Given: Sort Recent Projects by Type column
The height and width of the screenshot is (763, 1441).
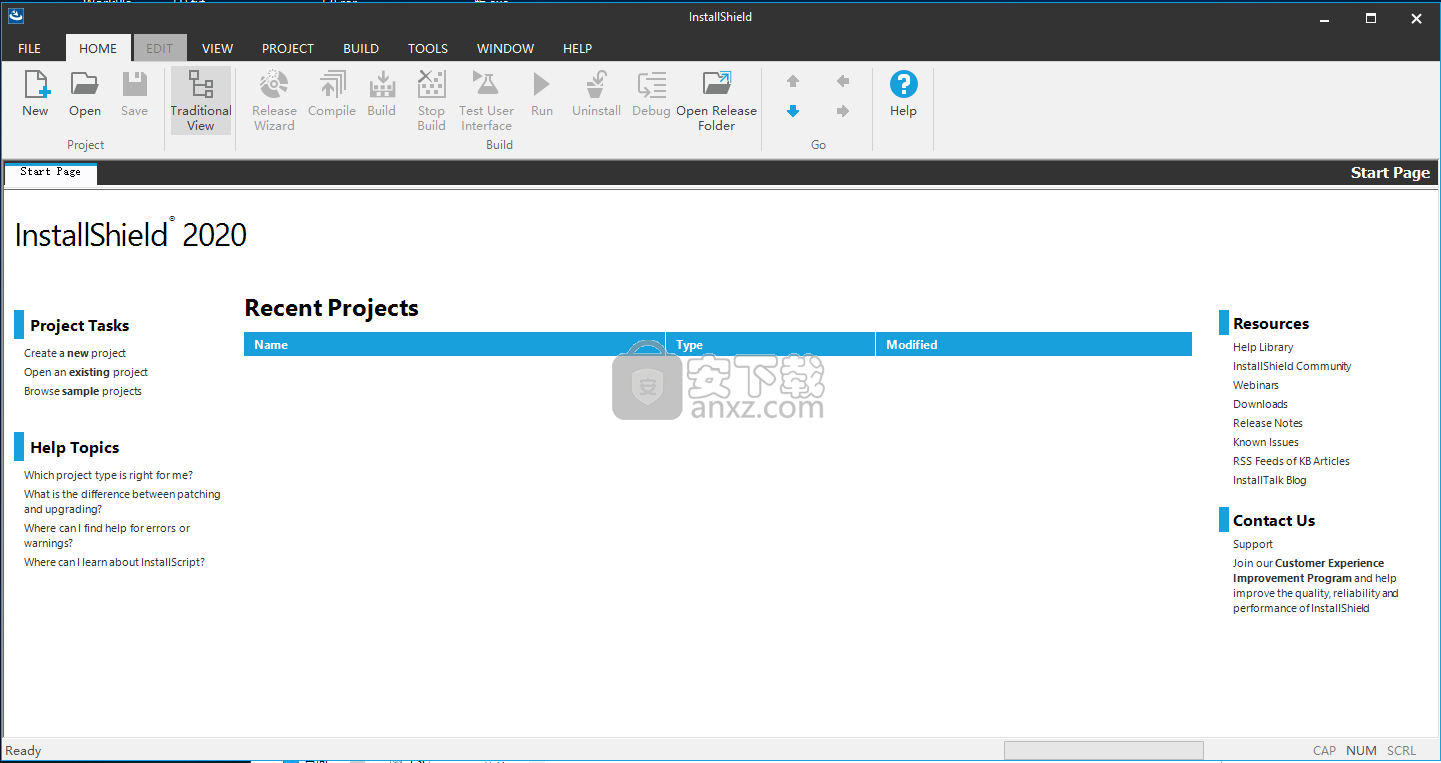Looking at the screenshot, I should 771,344.
